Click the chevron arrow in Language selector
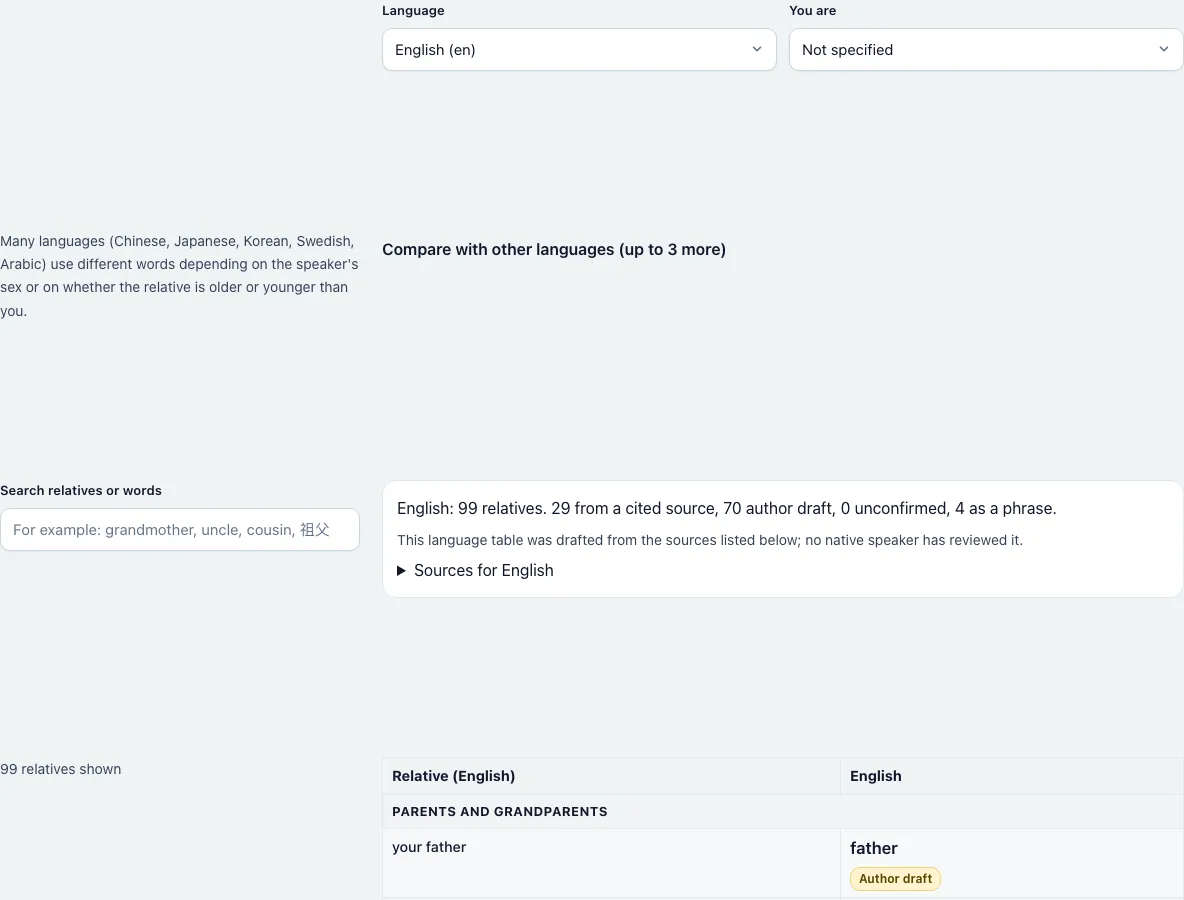This screenshot has width=1184, height=900. coord(757,49)
